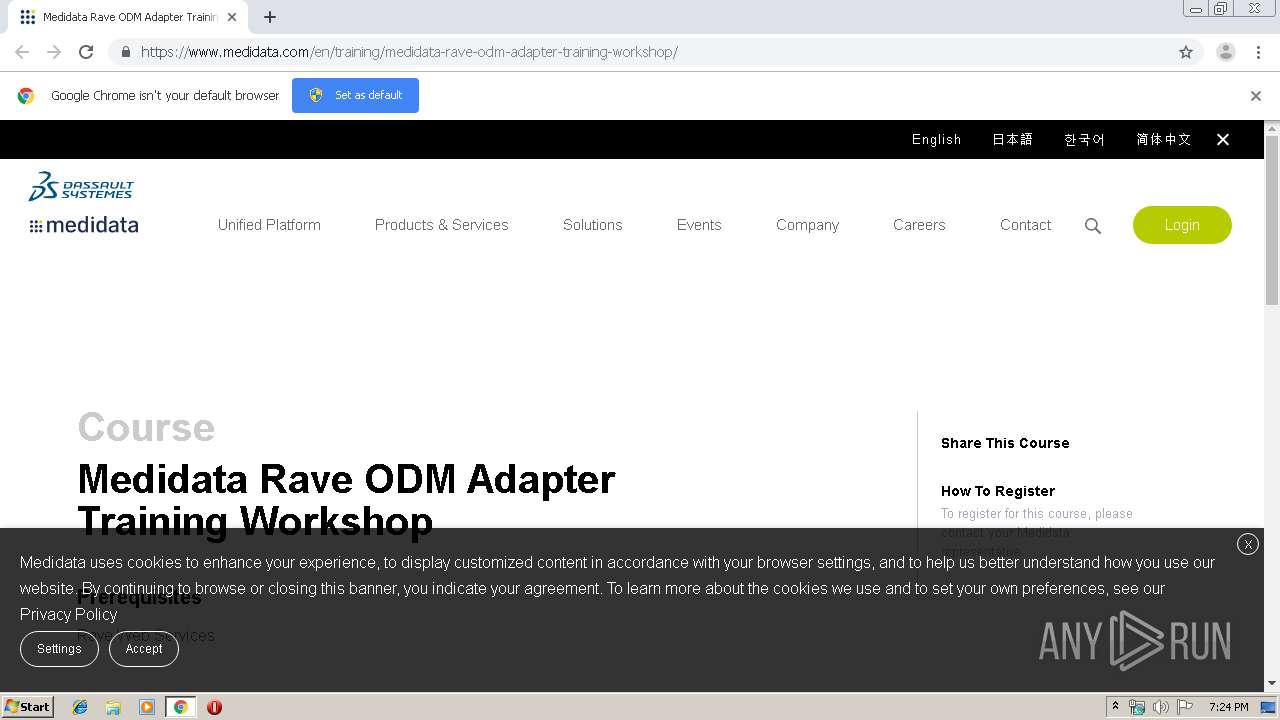This screenshot has width=1280, height=720.
Task: Click the browser forward arrow
Action: (54, 52)
